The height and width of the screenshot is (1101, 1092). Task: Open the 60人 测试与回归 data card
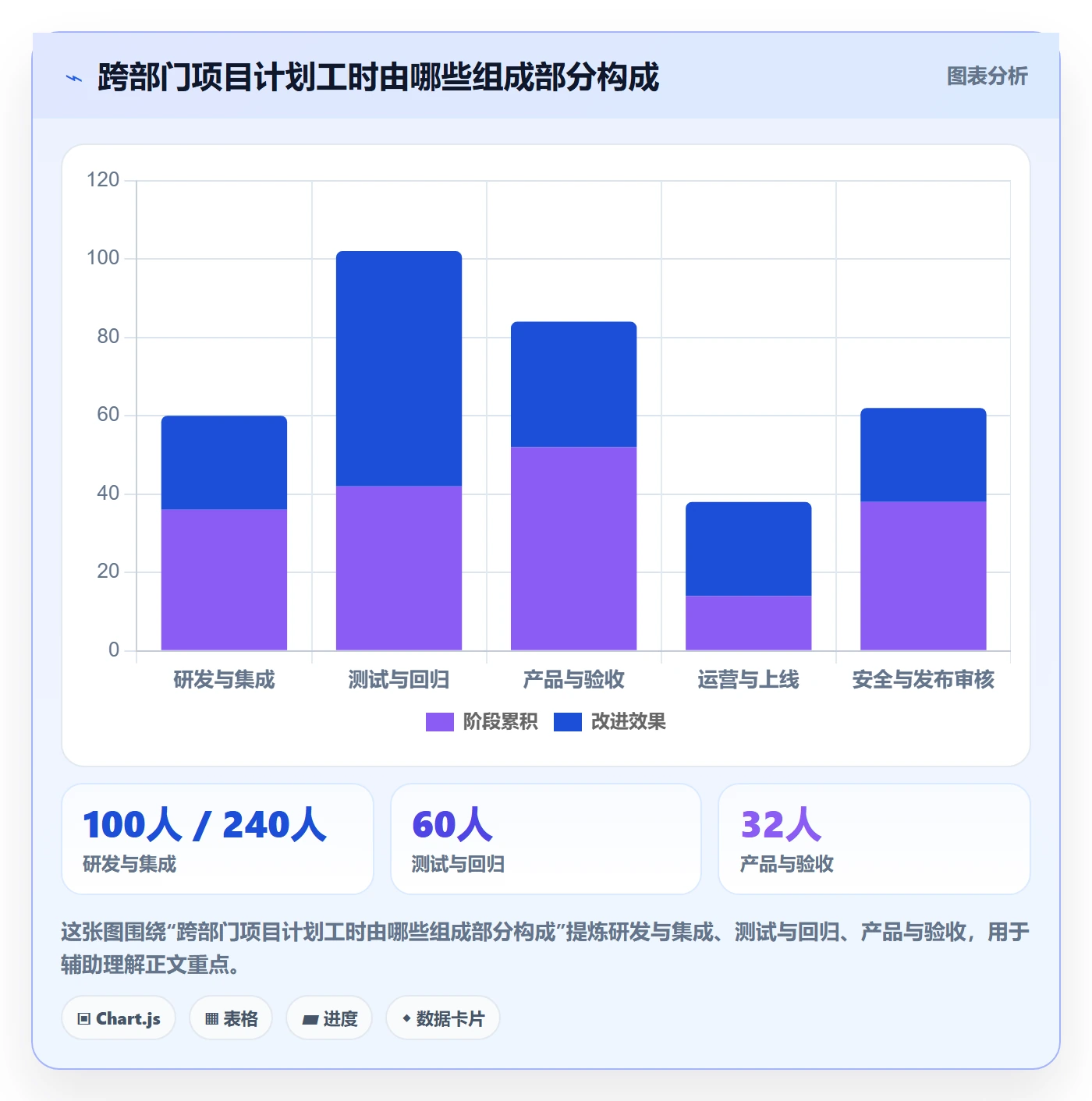546,839
